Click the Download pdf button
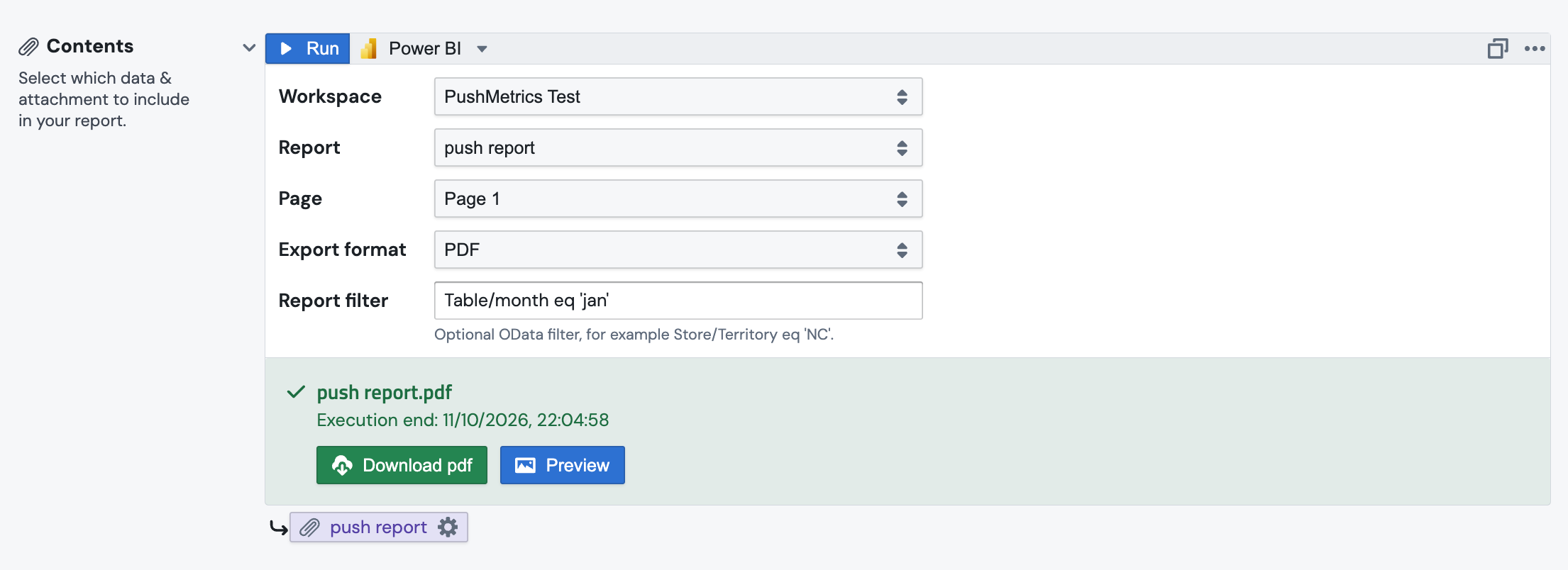Viewport: 1568px width, 570px height. pos(402,465)
